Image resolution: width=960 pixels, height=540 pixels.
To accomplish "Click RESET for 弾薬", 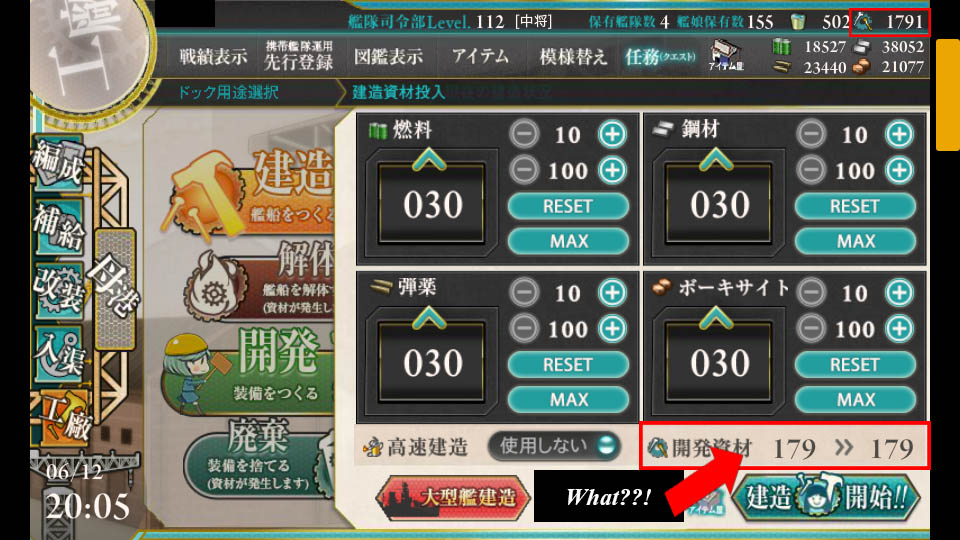I will point(568,365).
